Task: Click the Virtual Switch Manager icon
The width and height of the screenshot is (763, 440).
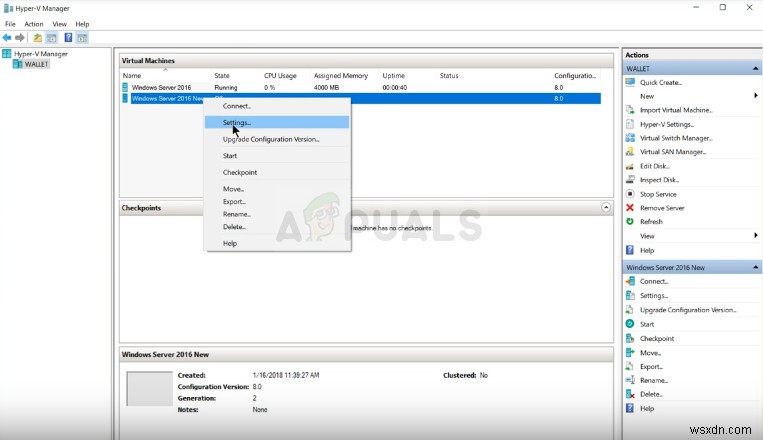Action: (630, 138)
